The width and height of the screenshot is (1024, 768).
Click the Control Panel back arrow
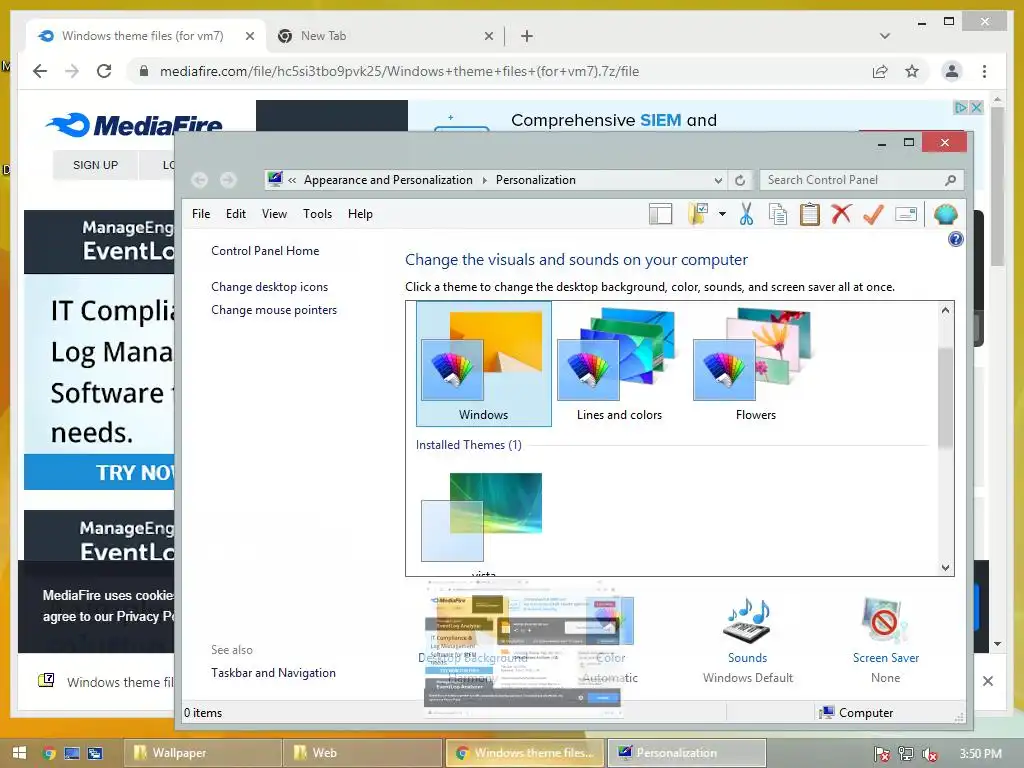click(x=199, y=180)
